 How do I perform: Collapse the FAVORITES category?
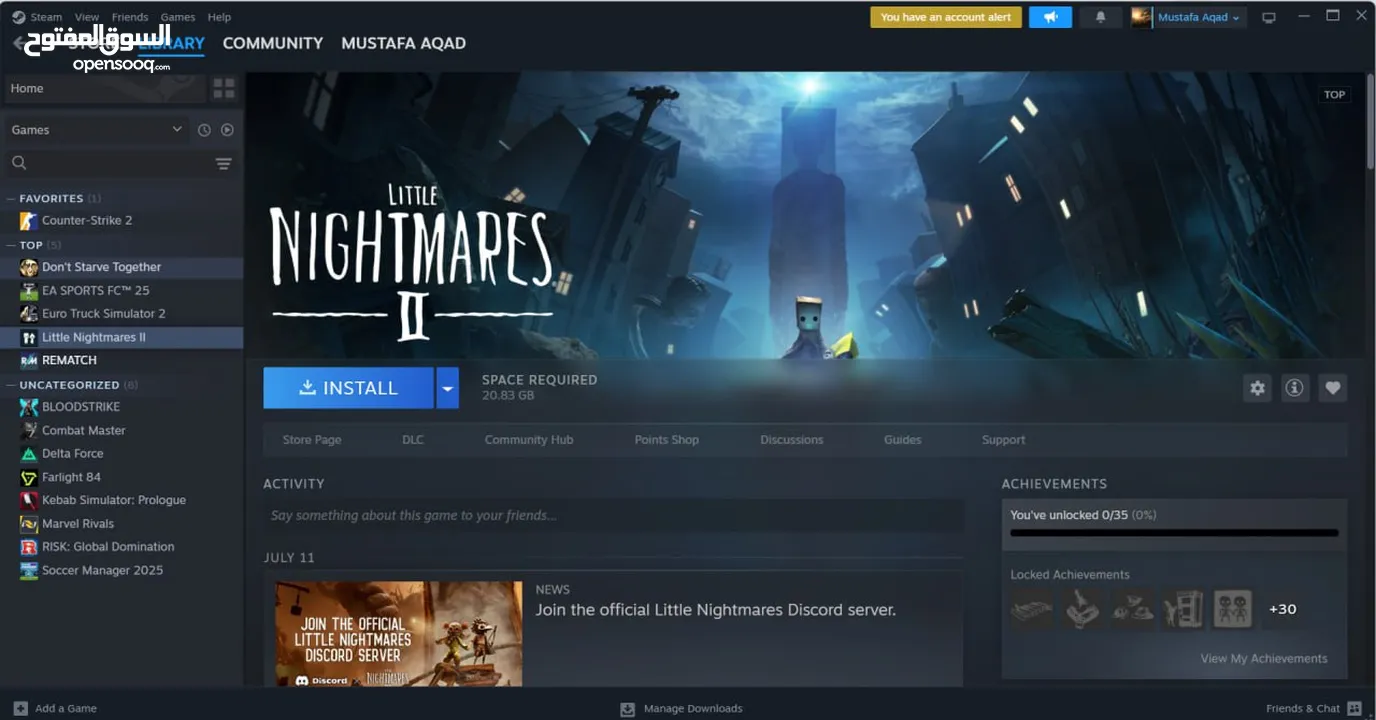11,198
